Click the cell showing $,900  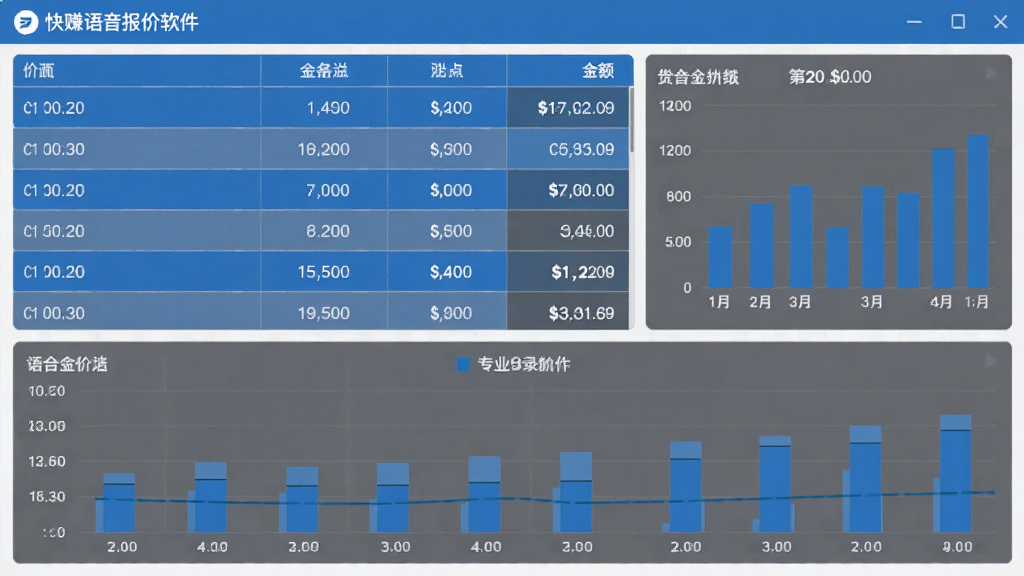point(447,313)
